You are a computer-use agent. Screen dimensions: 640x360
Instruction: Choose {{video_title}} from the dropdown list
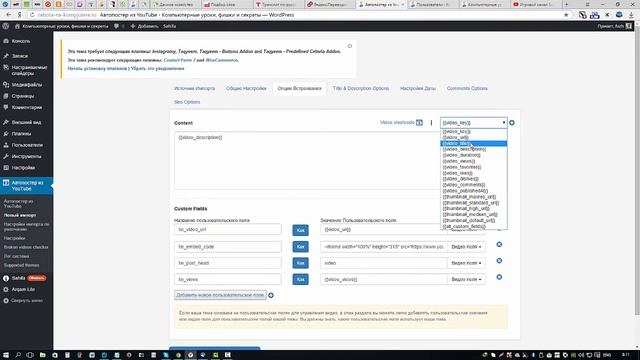click(x=473, y=144)
